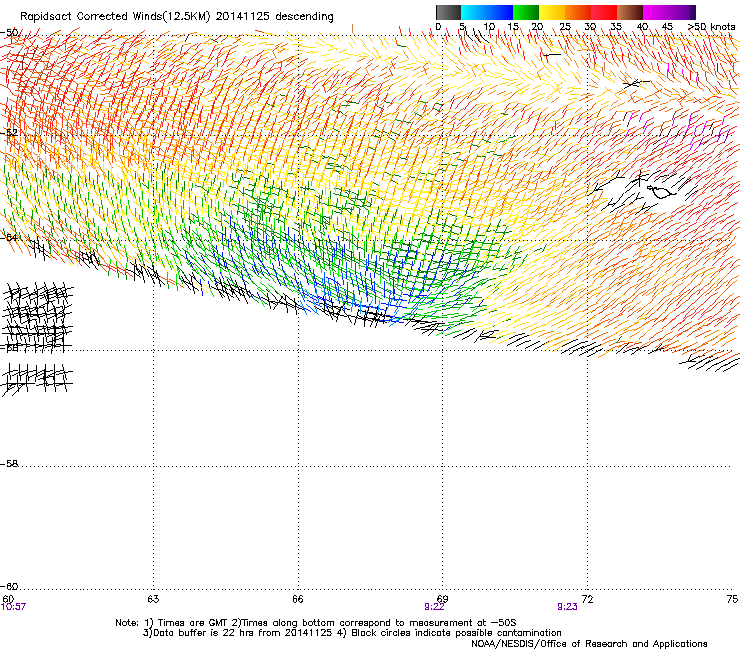
Task: Click the gray 0-5 knots legend swatch
Action: (x=448, y=12)
